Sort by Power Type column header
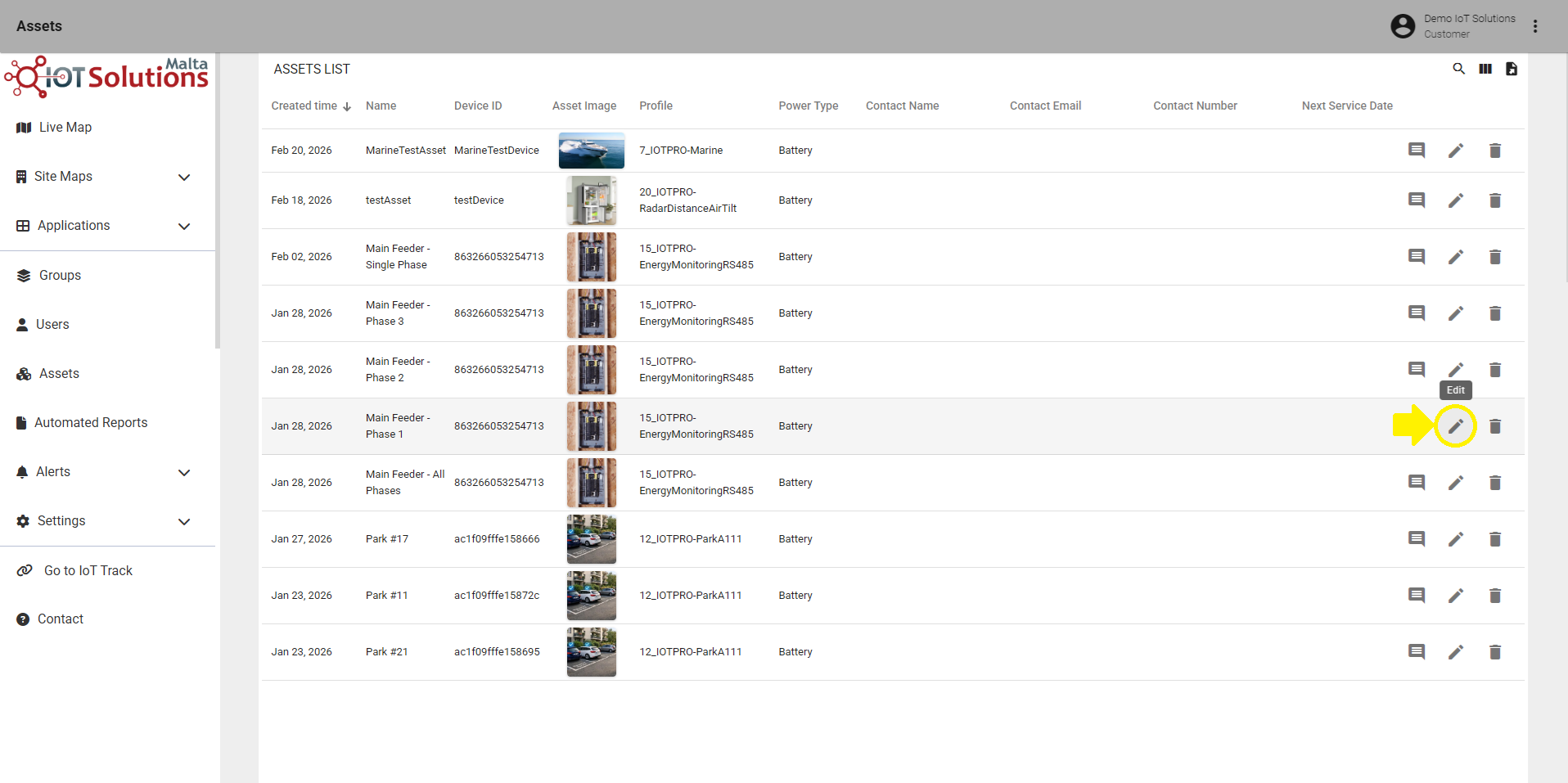The width and height of the screenshot is (1568, 783). point(808,106)
